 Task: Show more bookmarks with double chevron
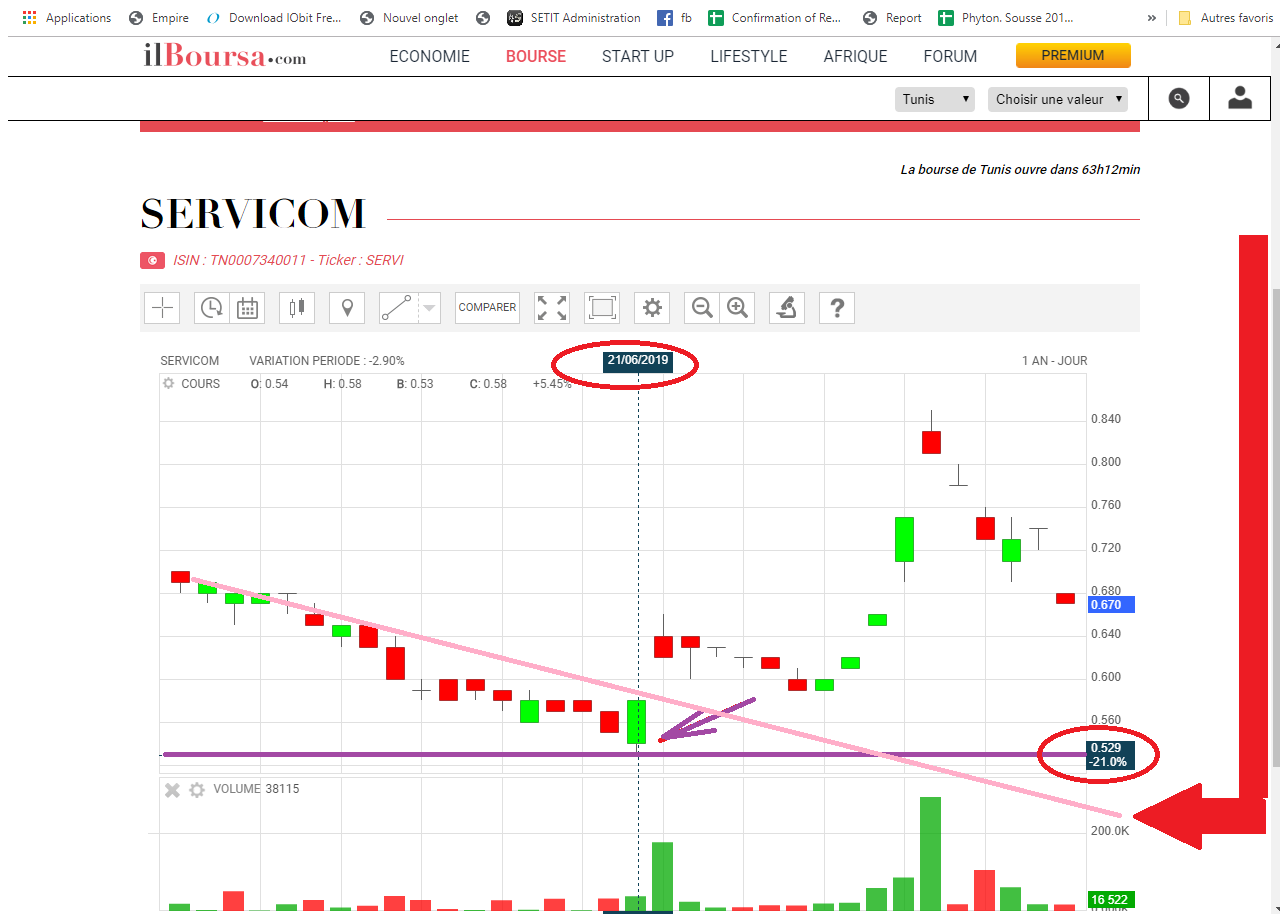tap(1152, 18)
